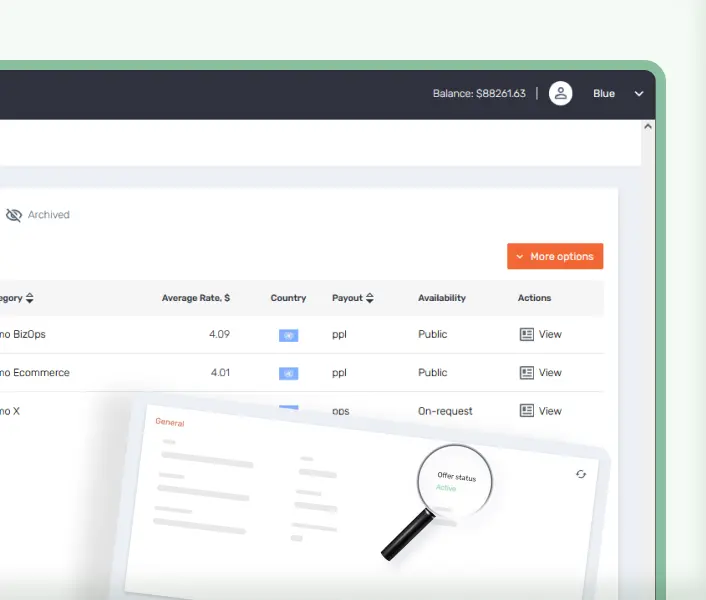This screenshot has width=706, height=600.
Task: Click the refresh icon on General card
Action: pos(581,474)
